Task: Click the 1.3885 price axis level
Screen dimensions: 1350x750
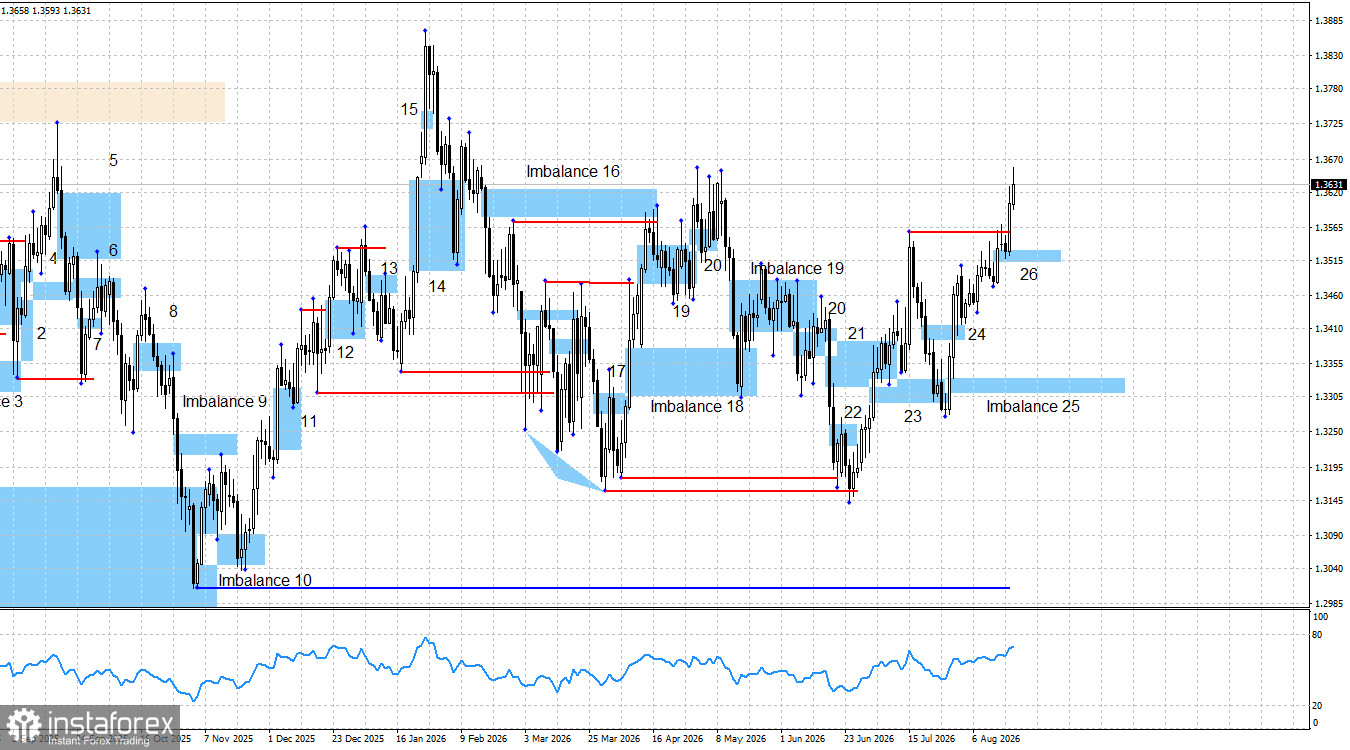Action: (1329, 20)
